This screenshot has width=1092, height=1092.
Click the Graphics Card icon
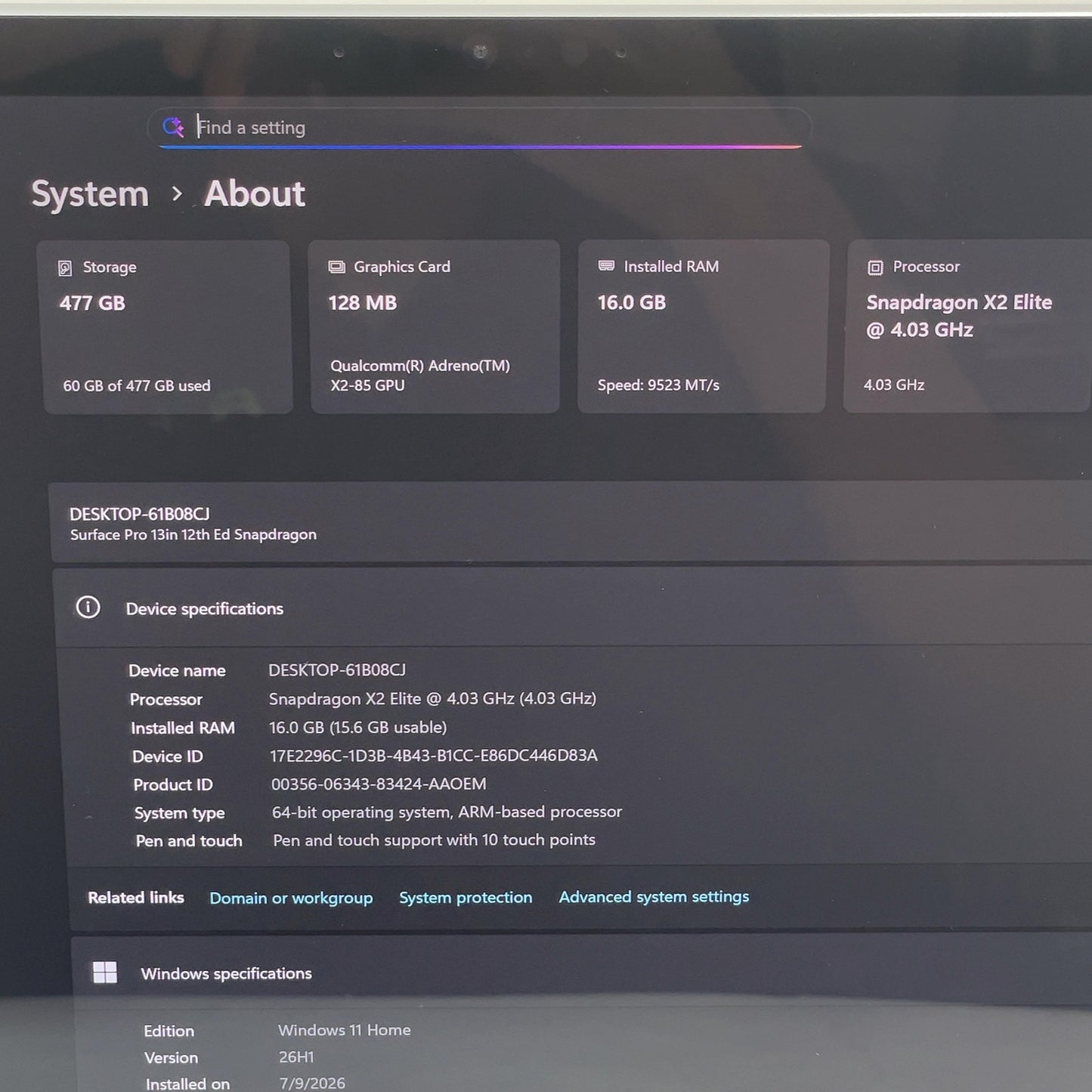(x=336, y=267)
